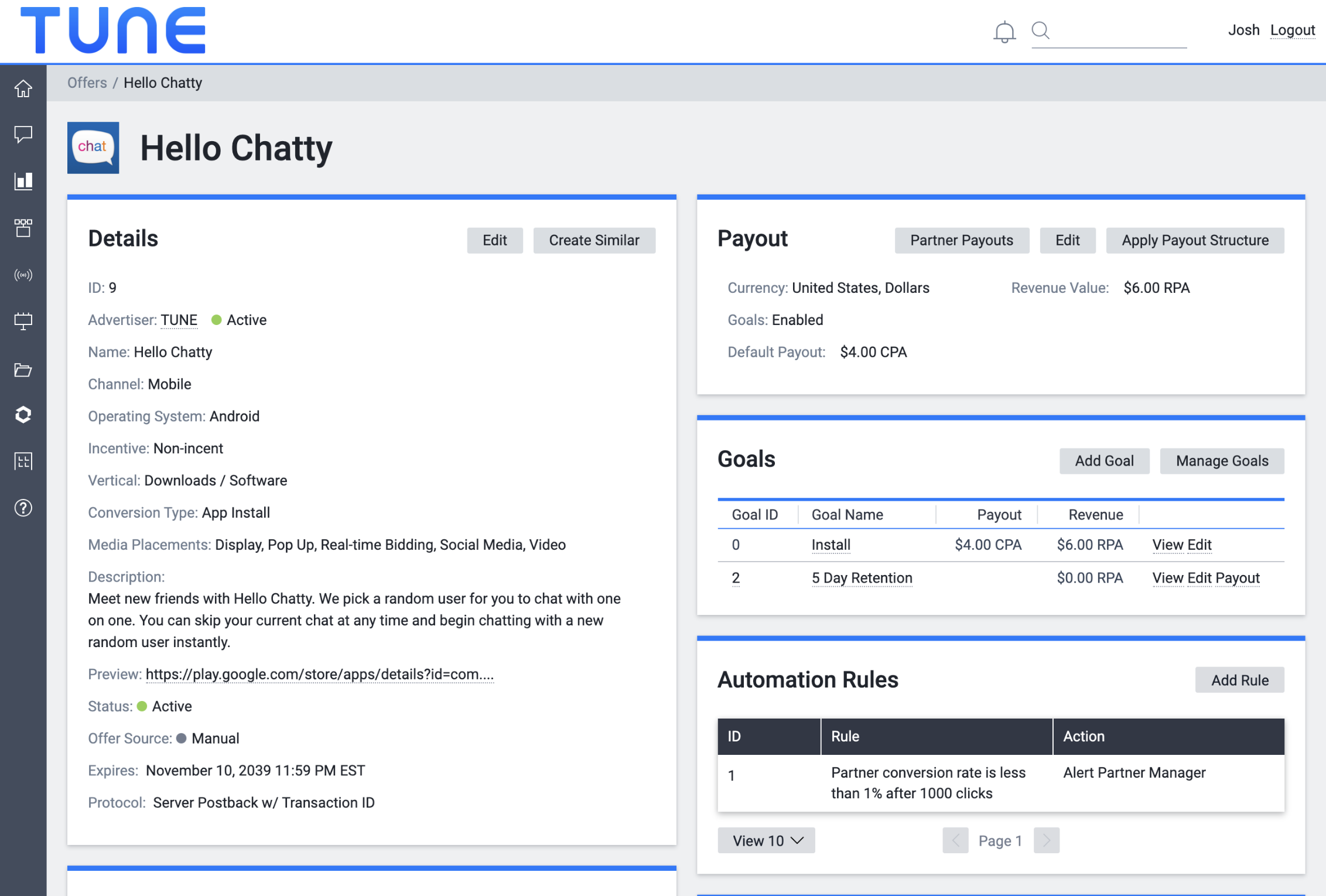This screenshot has width=1326, height=896.
Task: Click the Add Goal button
Action: [1103, 461]
